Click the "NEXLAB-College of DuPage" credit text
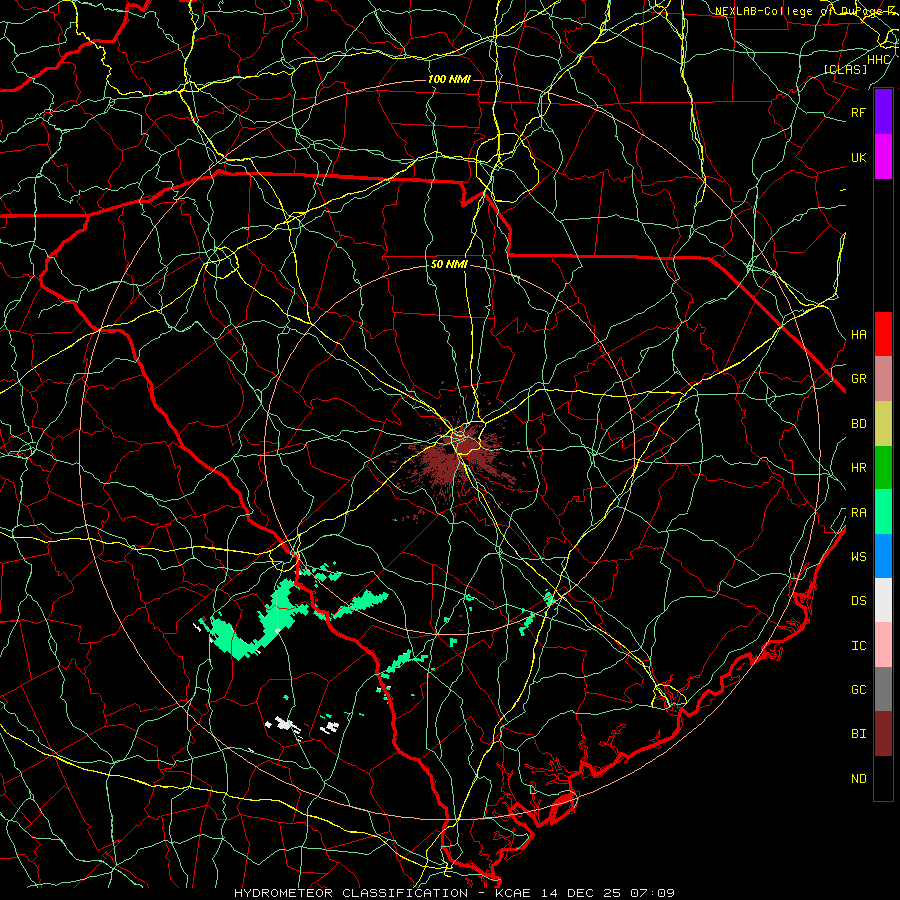 click(x=800, y=11)
